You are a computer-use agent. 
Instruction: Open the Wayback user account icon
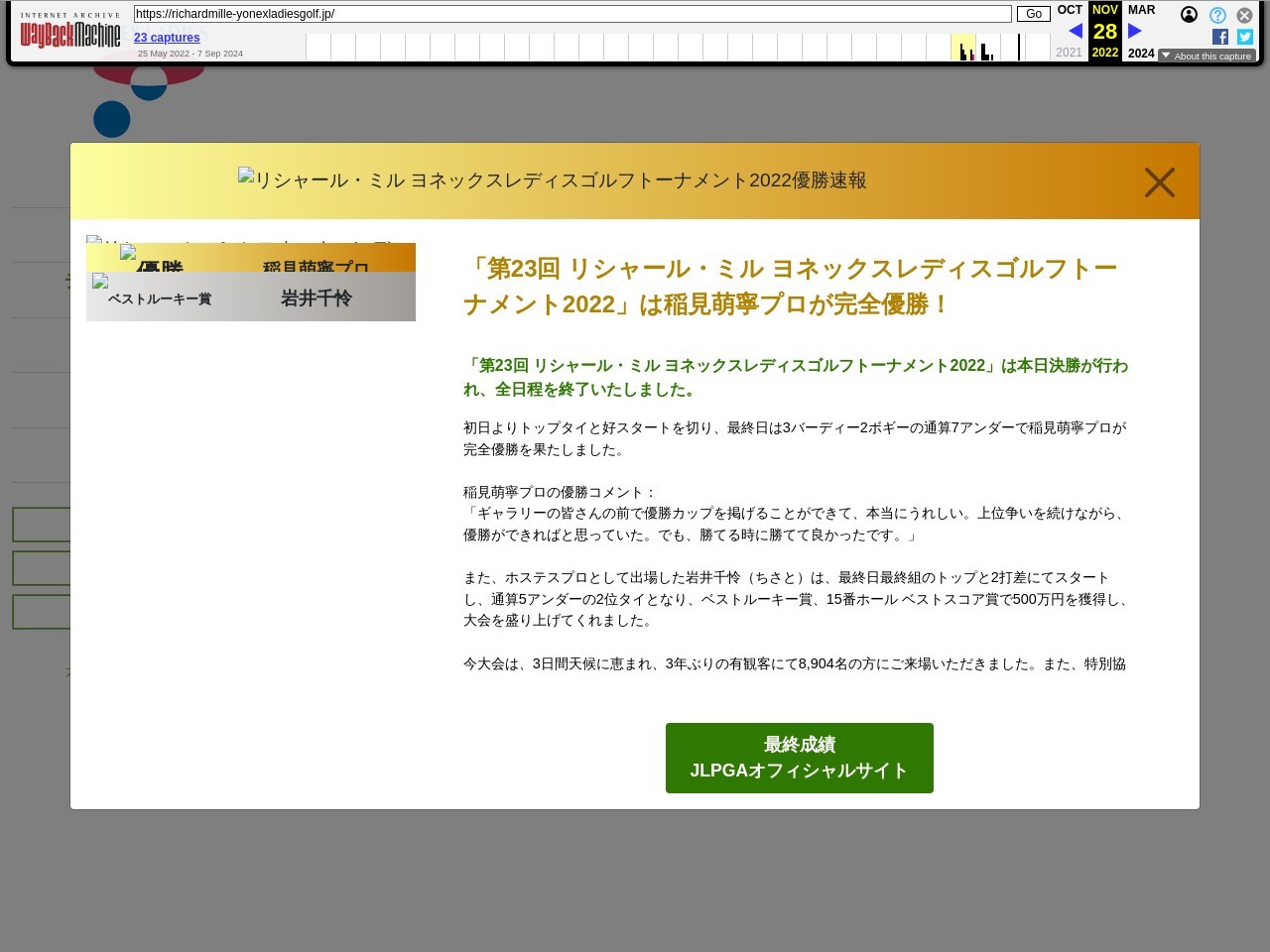coord(1189,15)
